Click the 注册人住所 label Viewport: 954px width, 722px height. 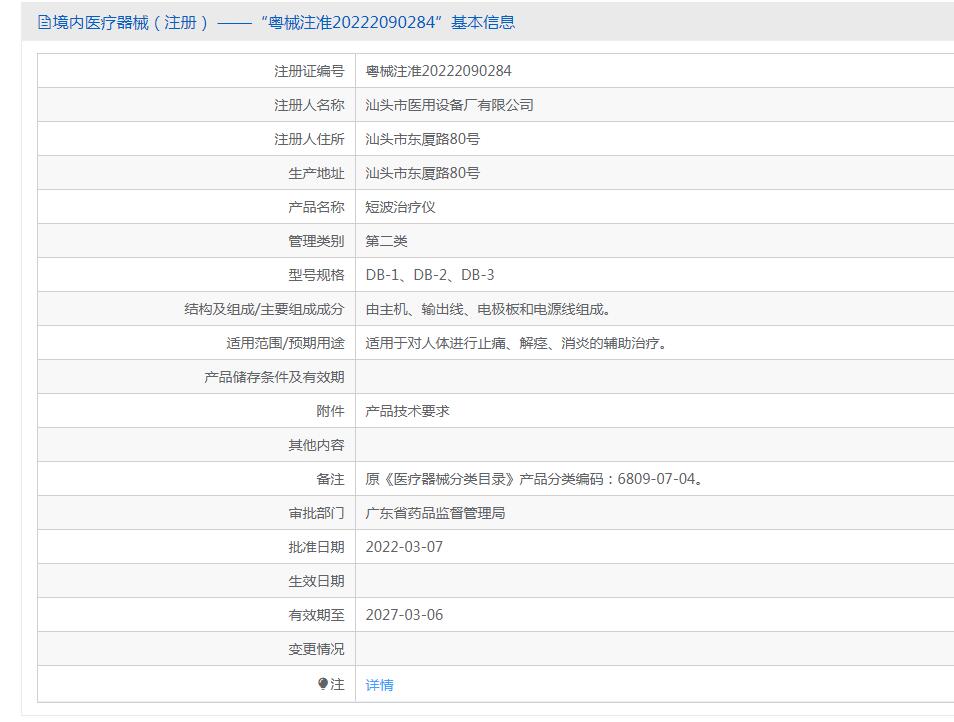[309, 139]
